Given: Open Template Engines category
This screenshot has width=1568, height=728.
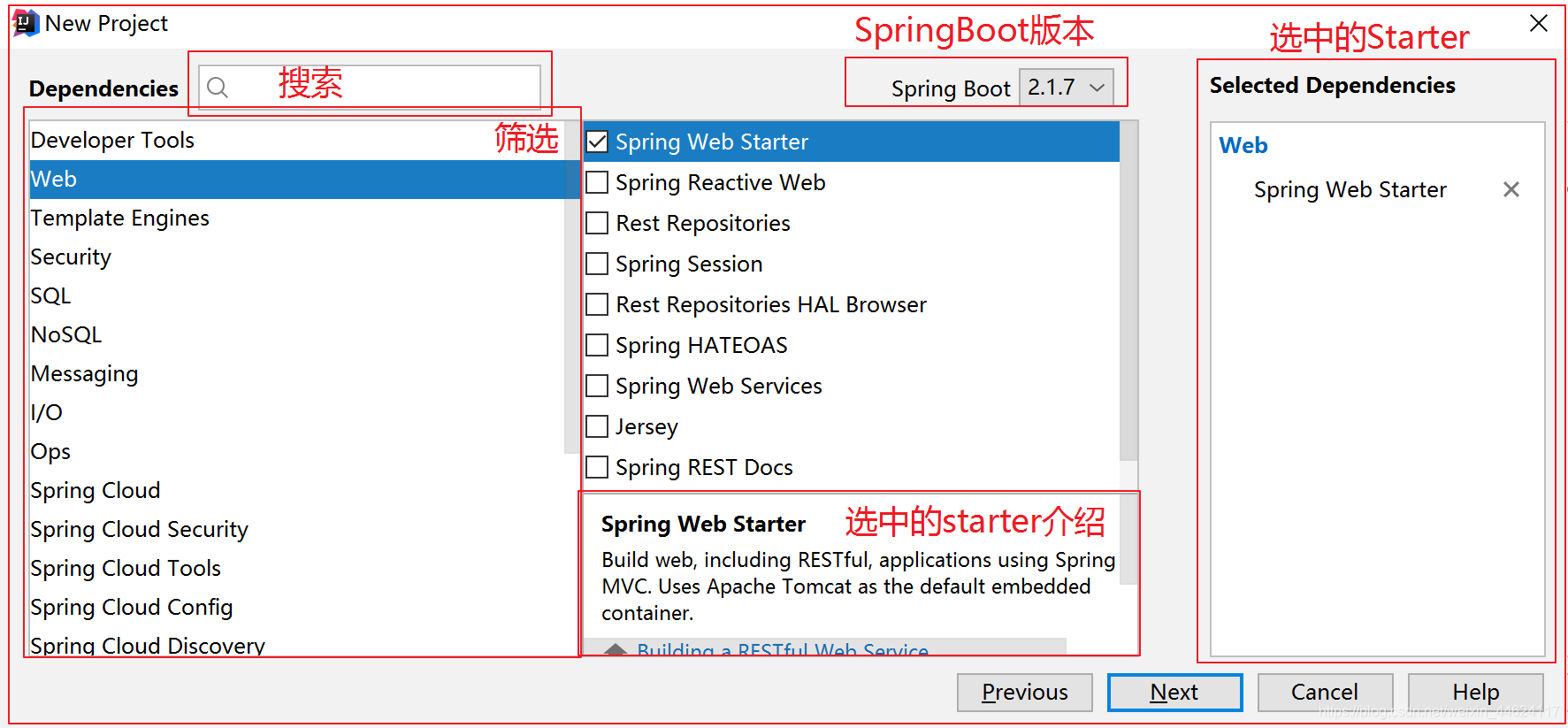Looking at the screenshot, I should [x=297, y=218].
